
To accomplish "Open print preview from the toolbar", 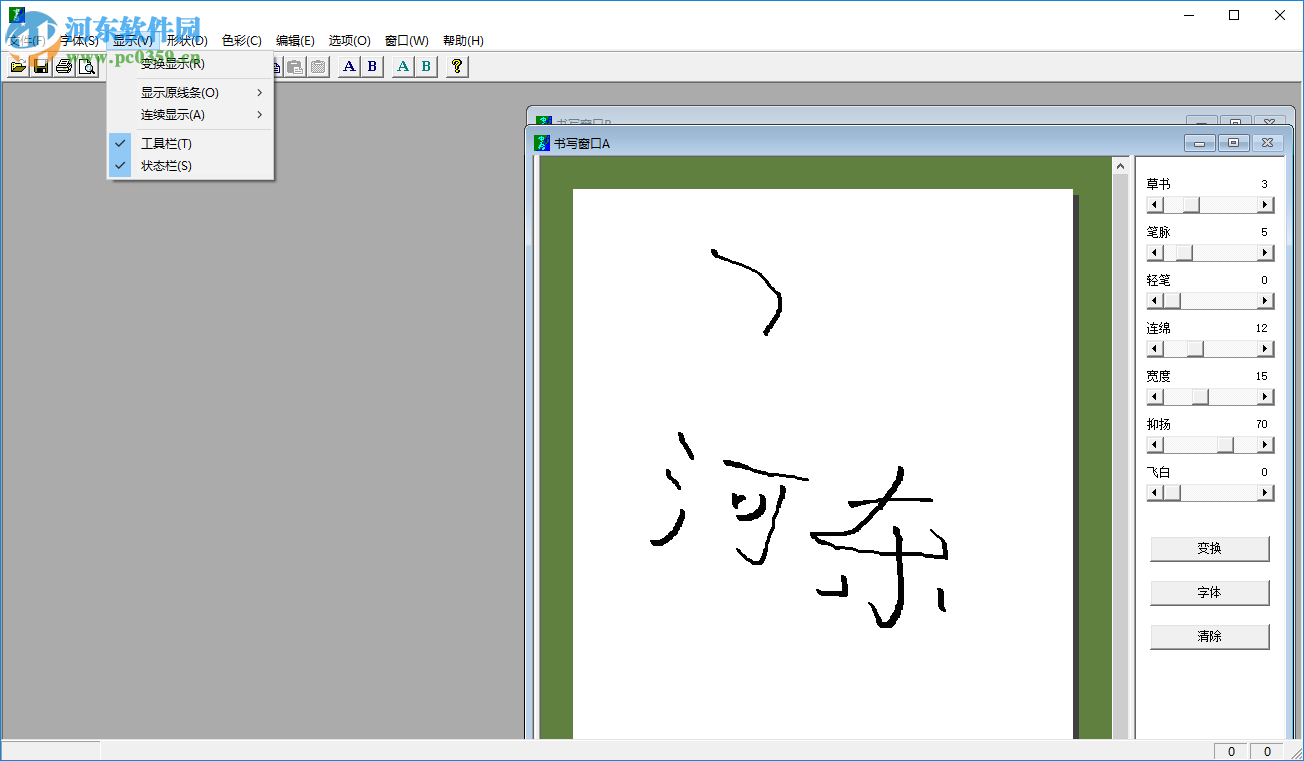I will click(87, 66).
